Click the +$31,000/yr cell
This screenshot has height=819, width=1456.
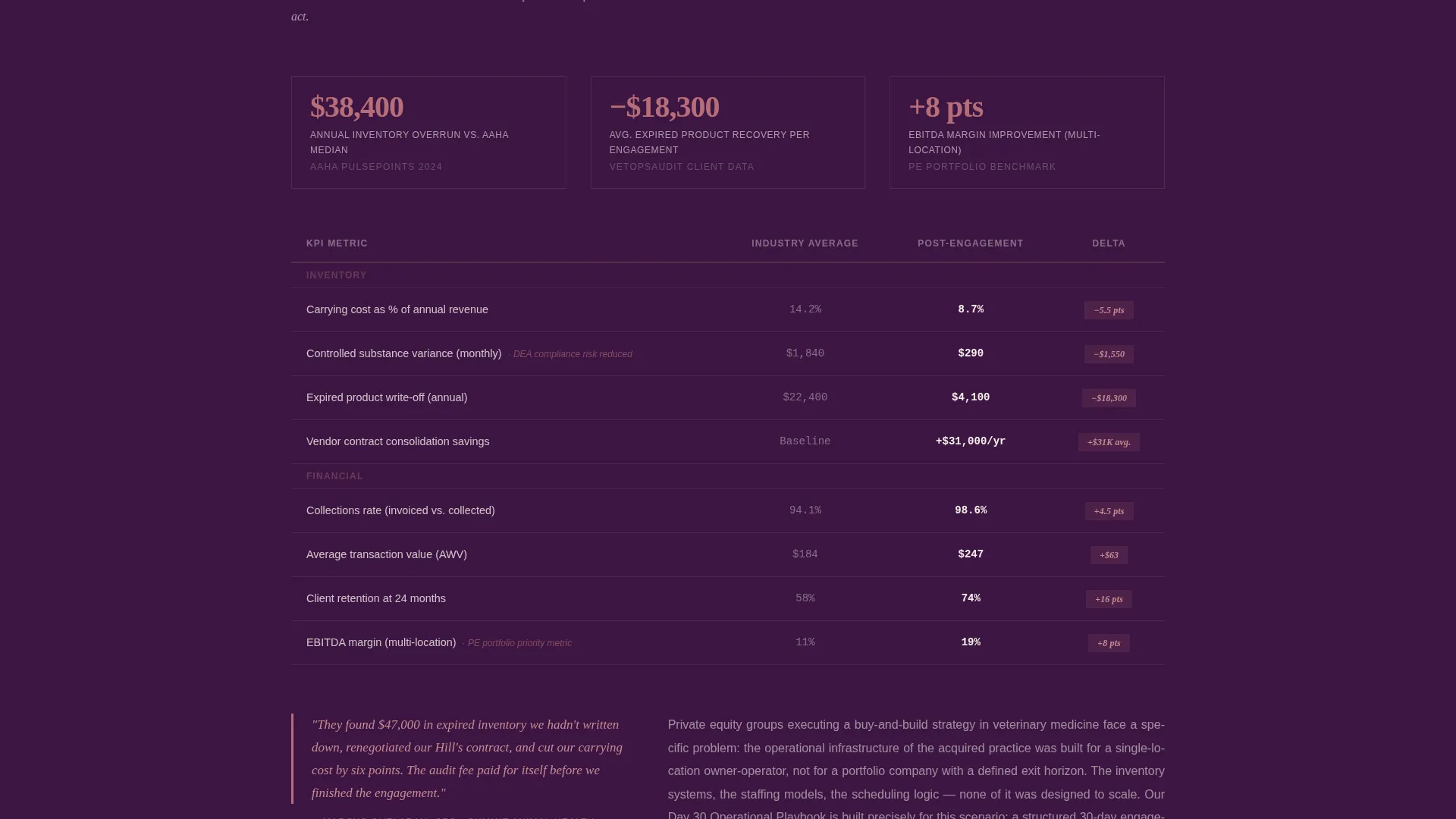[x=971, y=441]
